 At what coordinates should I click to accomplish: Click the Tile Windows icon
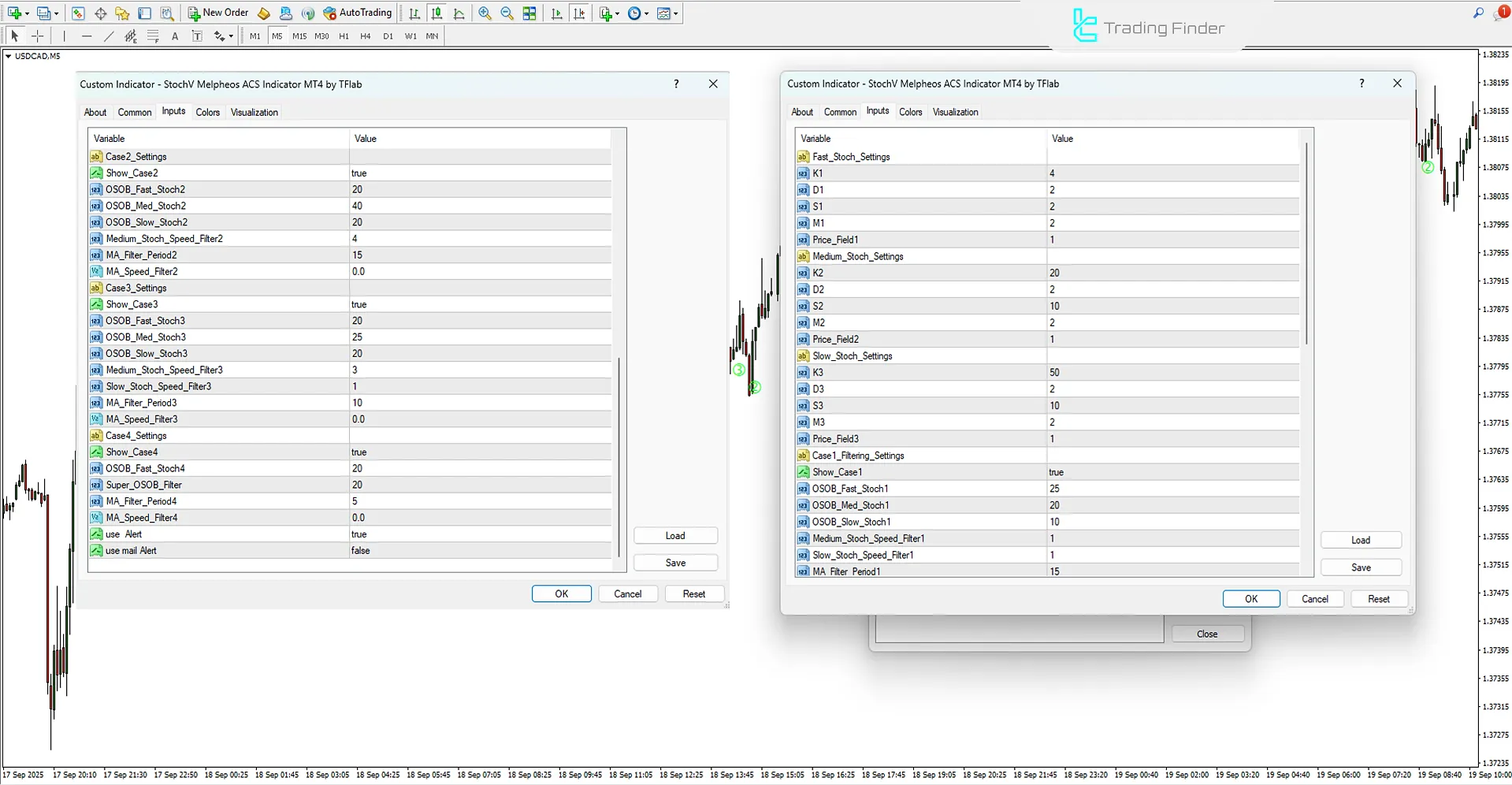(x=529, y=13)
